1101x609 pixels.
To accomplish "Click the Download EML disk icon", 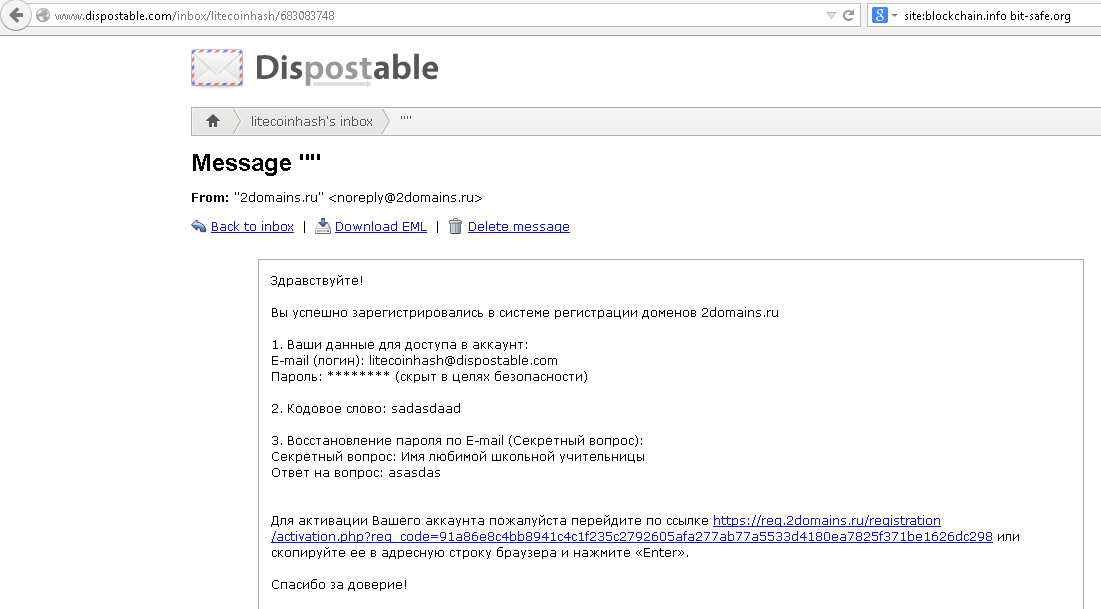I will (x=323, y=225).
